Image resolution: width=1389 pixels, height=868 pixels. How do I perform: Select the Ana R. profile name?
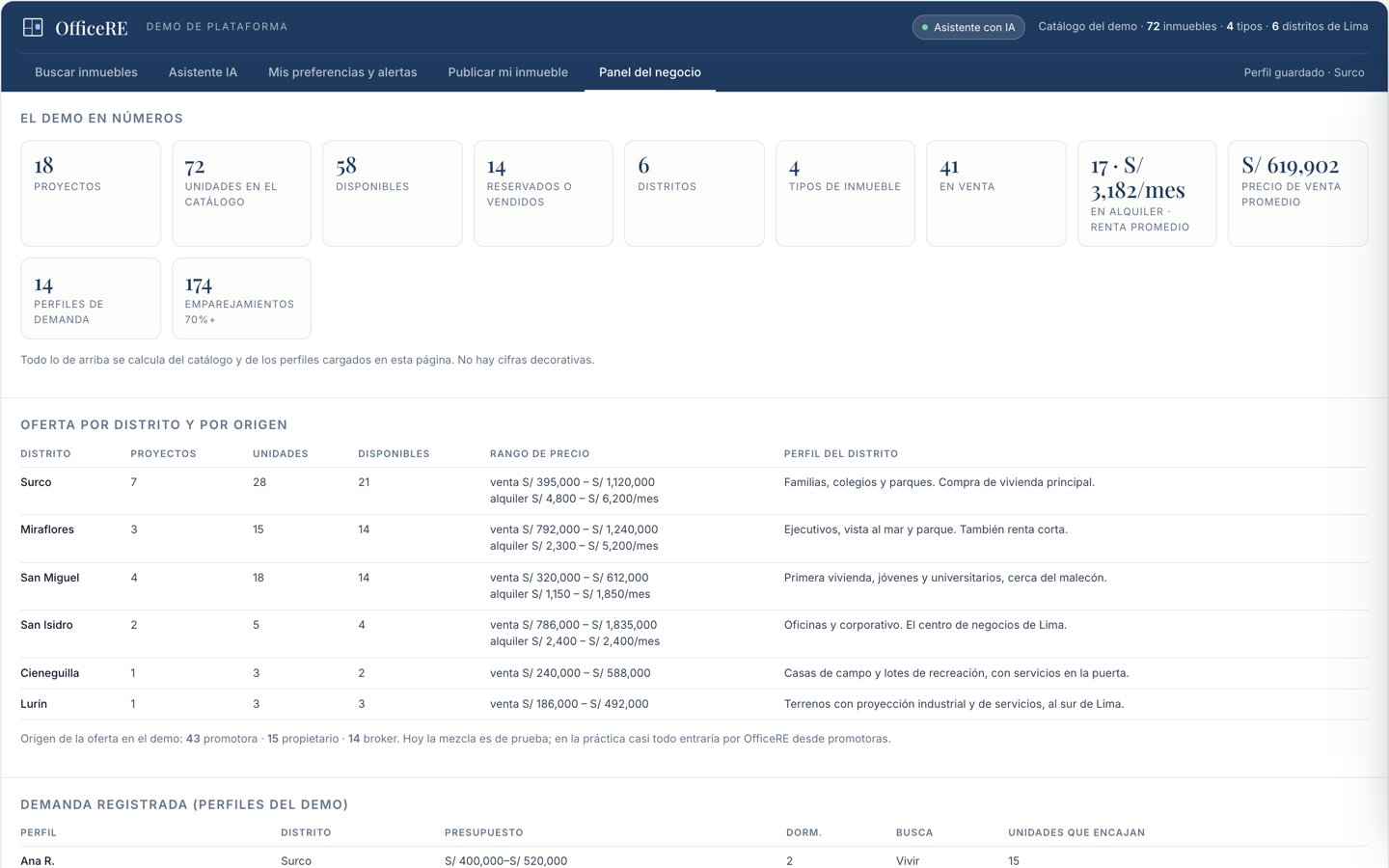coord(38,861)
